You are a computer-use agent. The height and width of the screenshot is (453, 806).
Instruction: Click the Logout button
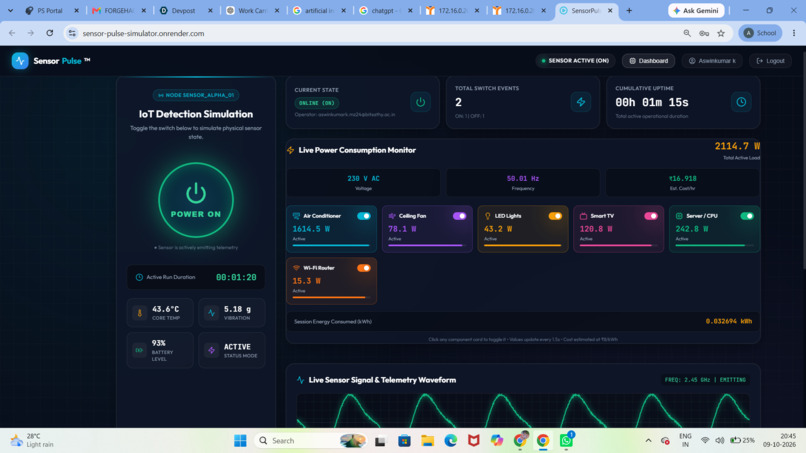[771, 61]
